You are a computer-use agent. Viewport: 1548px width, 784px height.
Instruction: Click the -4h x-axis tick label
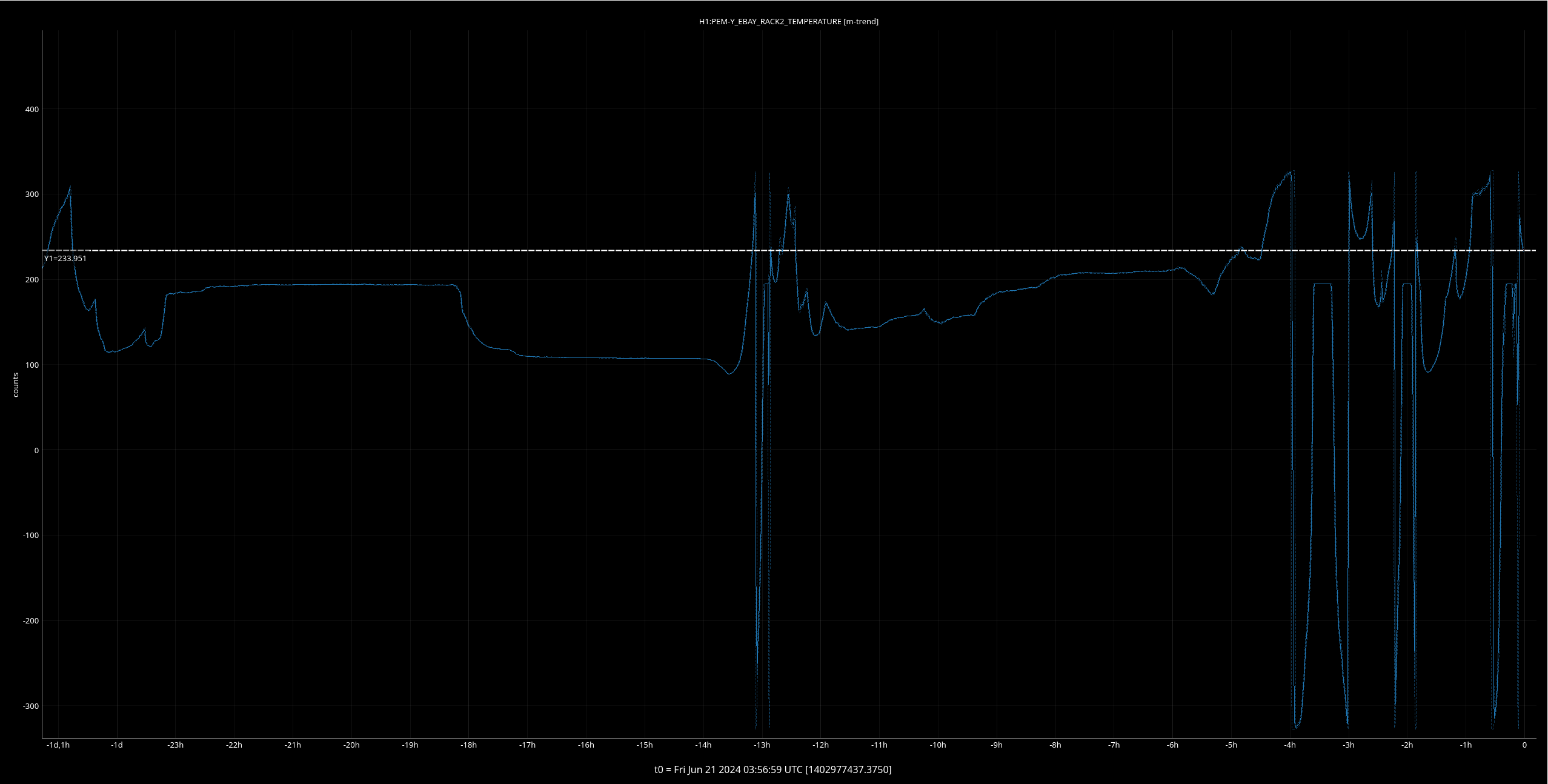[1290, 745]
